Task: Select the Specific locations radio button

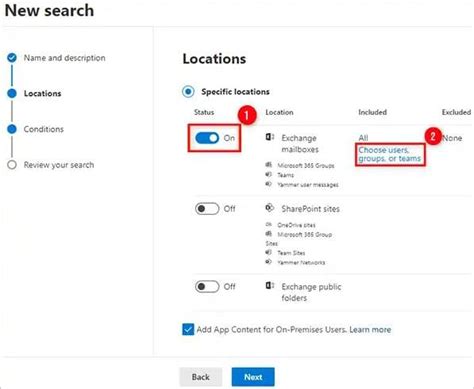Action: 188,91
